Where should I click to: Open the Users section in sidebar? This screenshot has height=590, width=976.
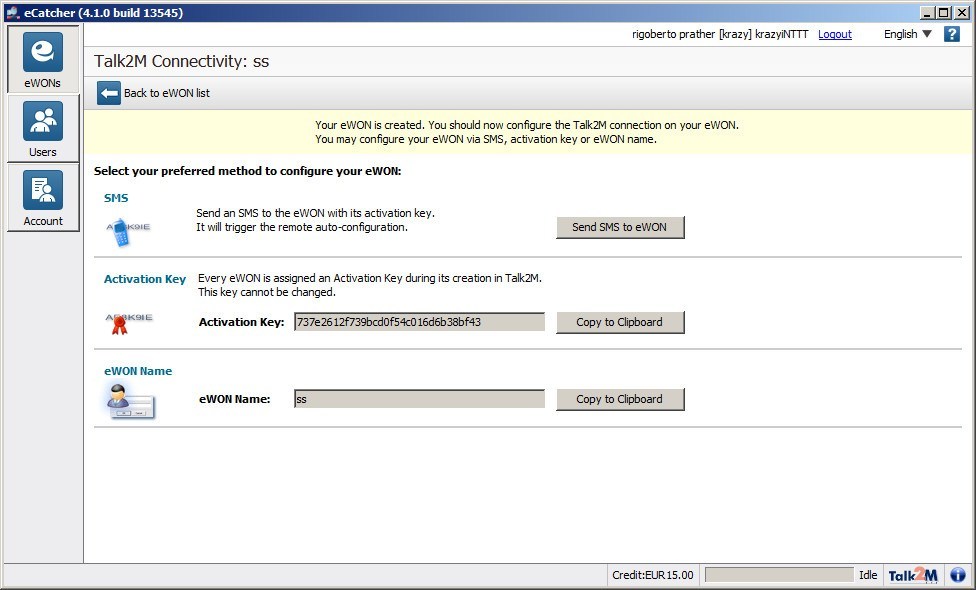click(43, 129)
